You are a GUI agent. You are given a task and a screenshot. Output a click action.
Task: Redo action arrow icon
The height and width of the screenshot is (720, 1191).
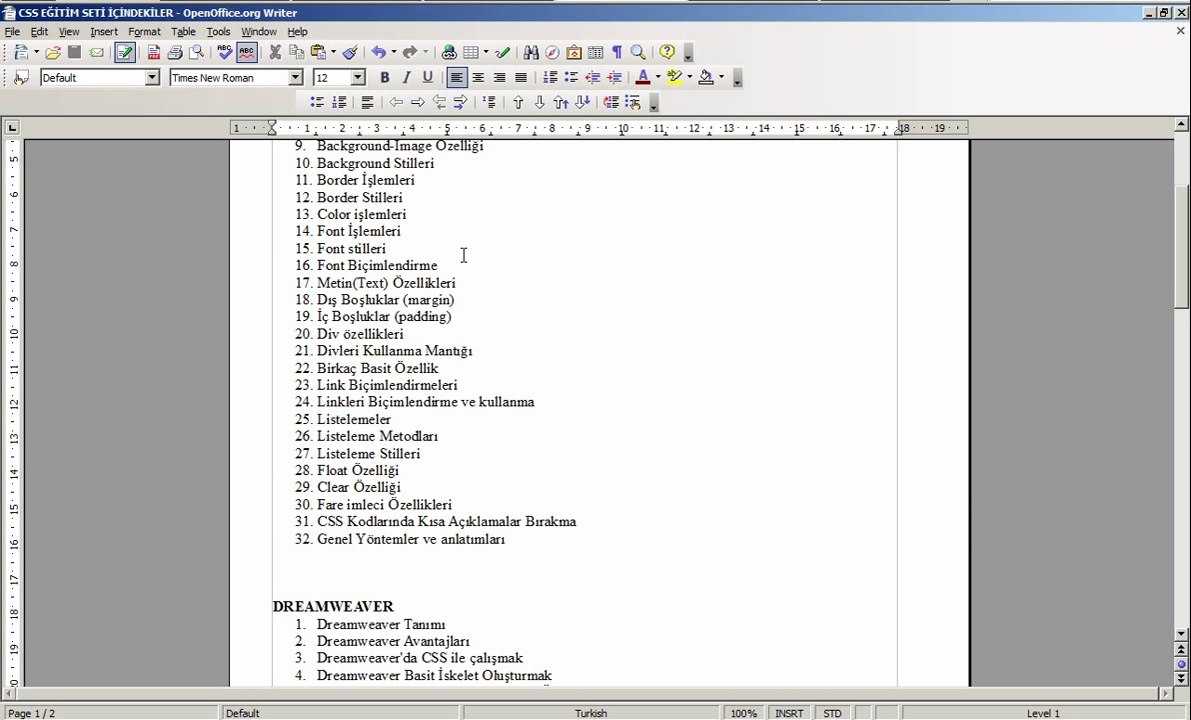pyautogui.click(x=409, y=52)
